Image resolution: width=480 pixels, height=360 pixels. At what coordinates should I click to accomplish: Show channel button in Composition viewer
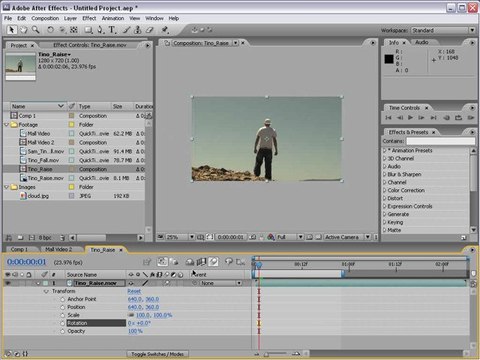click(x=271, y=237)
